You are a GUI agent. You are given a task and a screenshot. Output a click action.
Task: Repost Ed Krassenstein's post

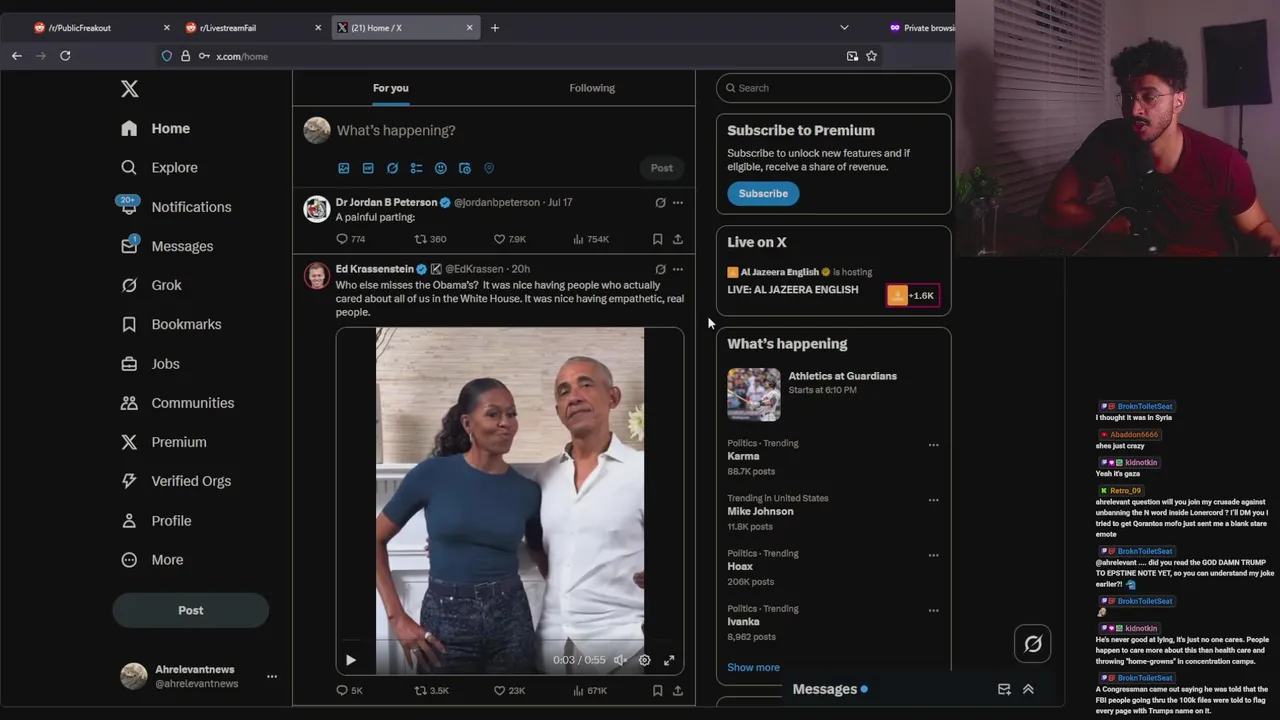pos(432,690)
